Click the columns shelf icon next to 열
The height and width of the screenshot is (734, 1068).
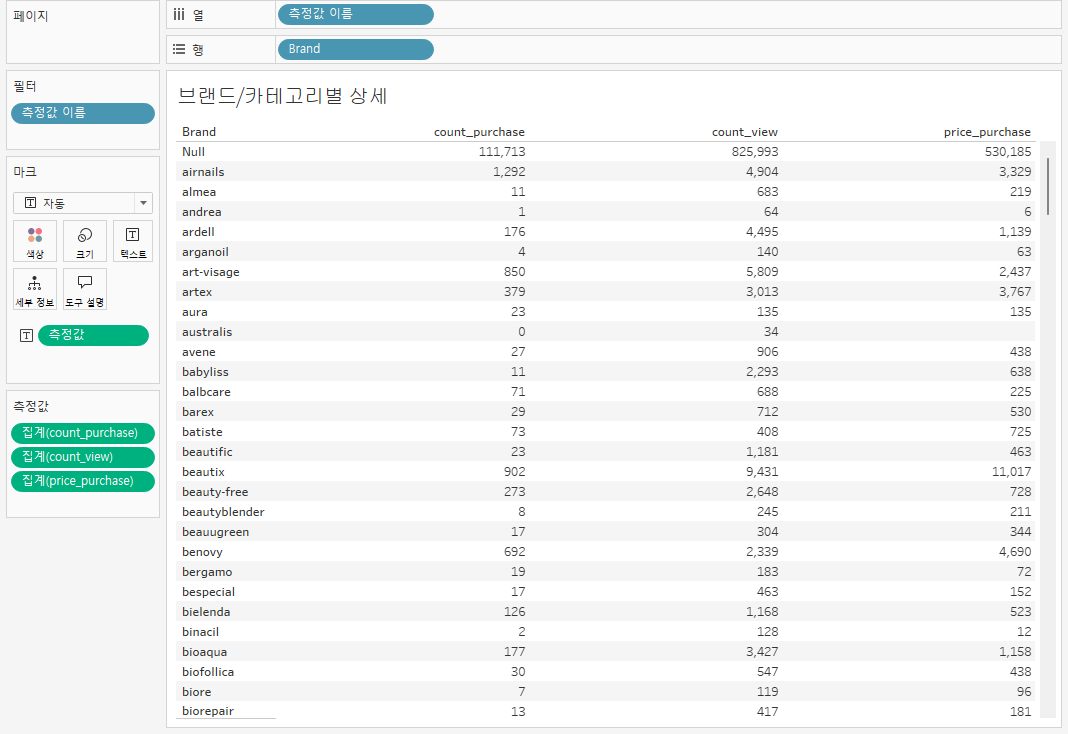pos(178,14)
